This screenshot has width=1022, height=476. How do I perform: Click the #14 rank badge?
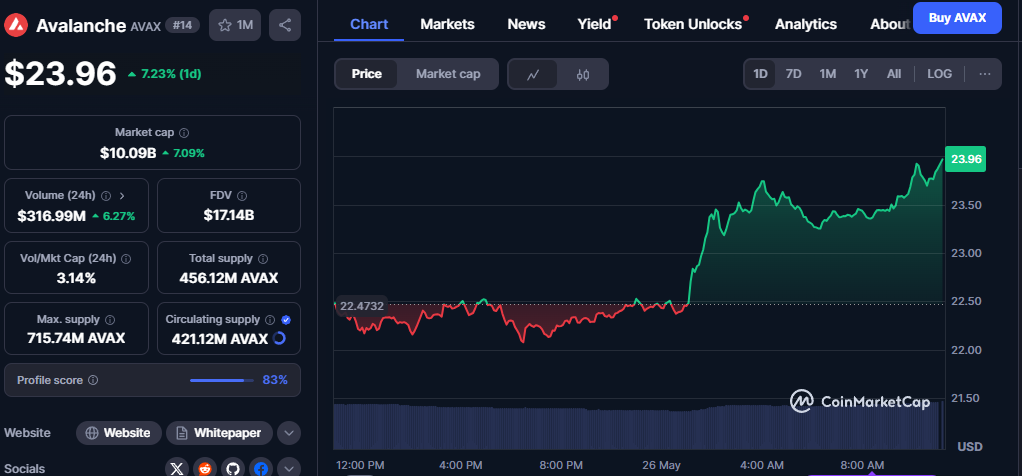(x=183, y=25)
